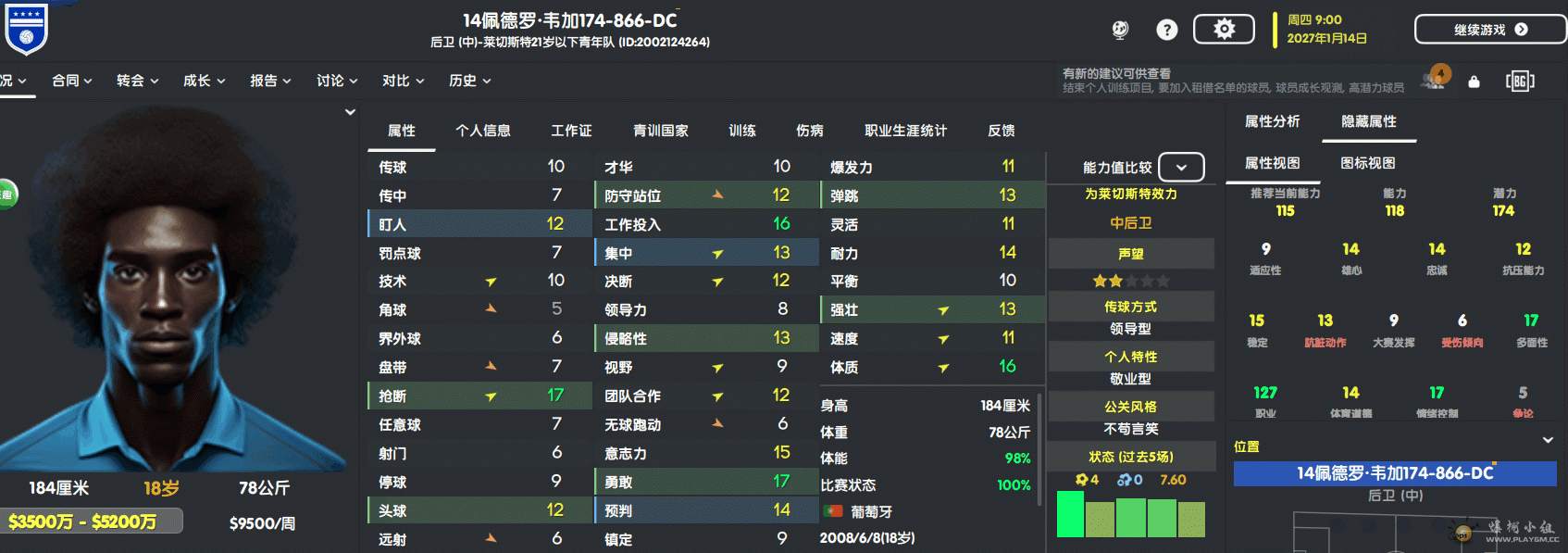Open the world globe icon
The width and height of the screenshot is (1568, 553).
click(1120, 30)
